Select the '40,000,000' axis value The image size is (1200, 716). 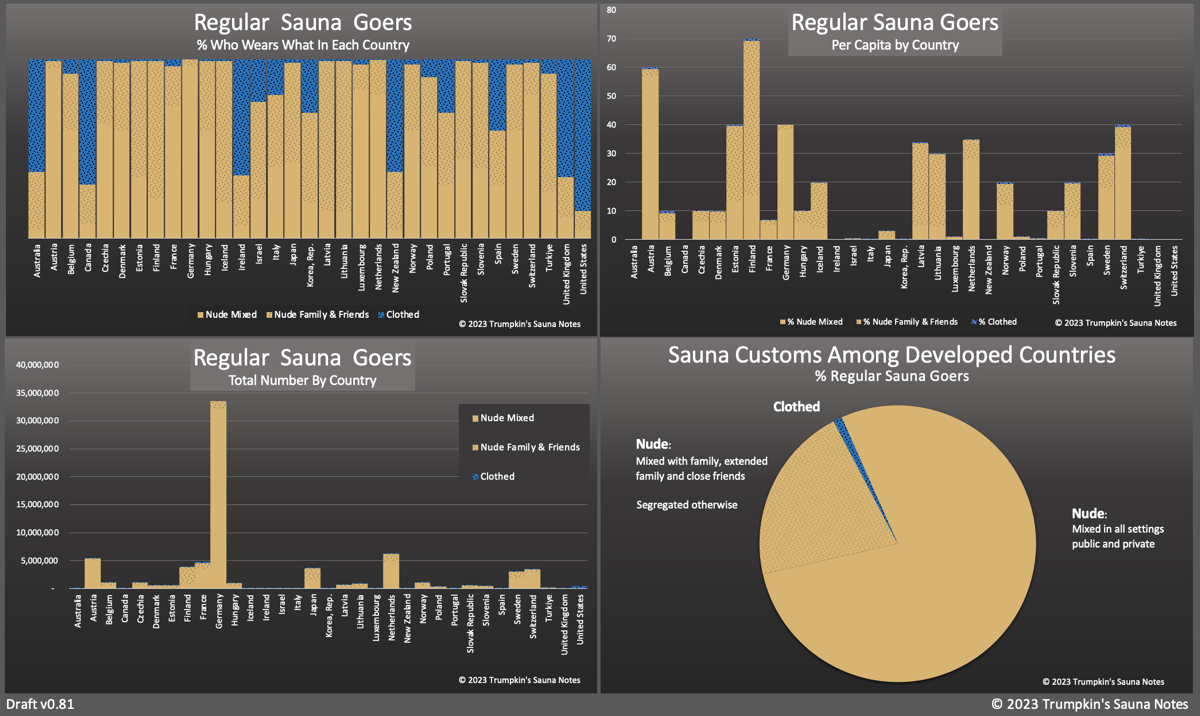36,365
